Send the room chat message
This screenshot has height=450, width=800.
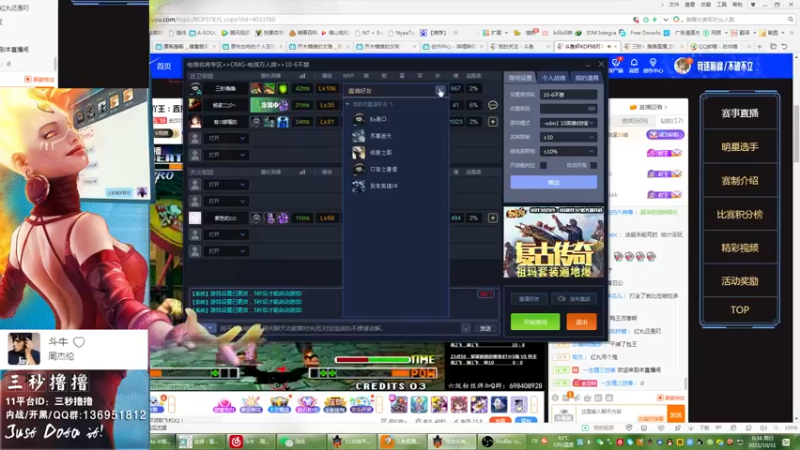point(485,329)
